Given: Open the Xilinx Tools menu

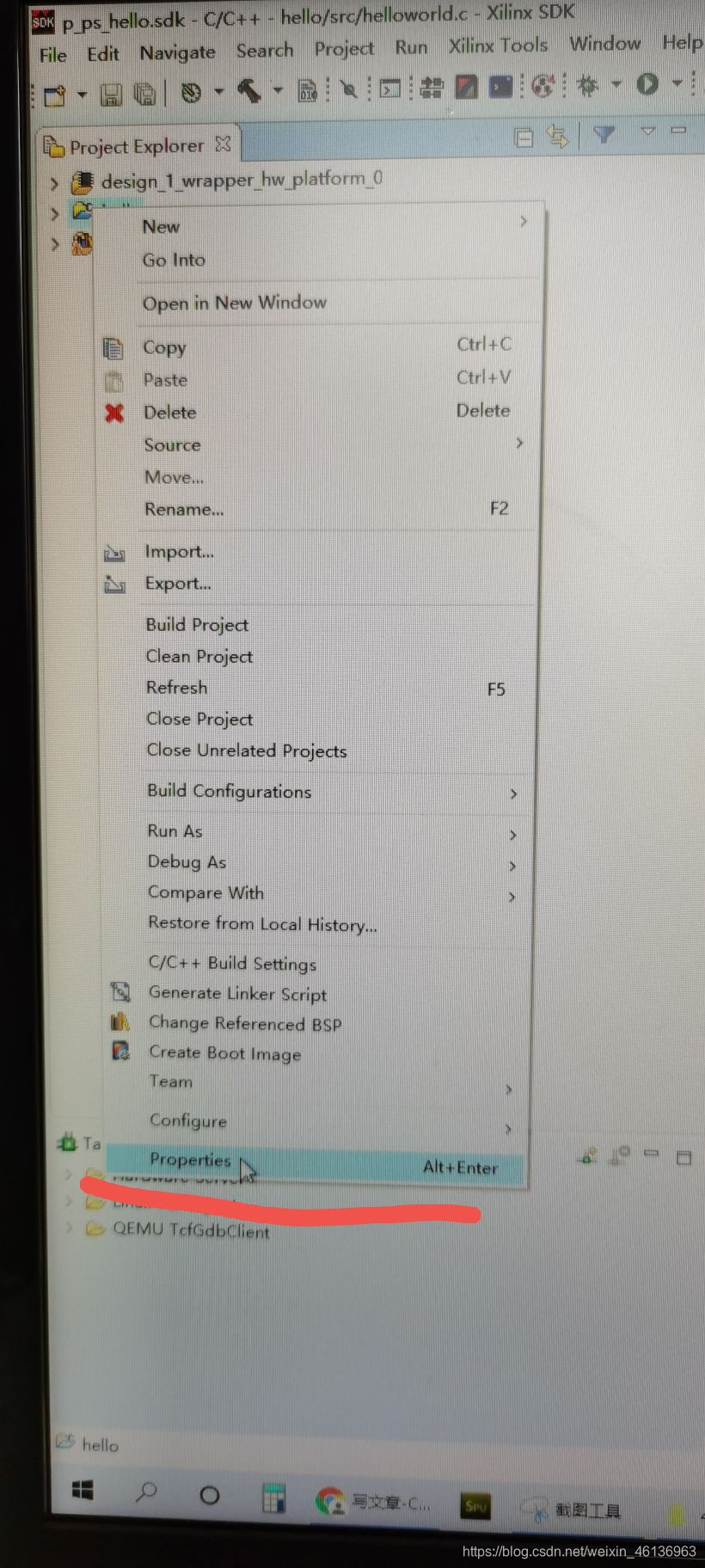Looking at the screenshot, I should 498,45.
